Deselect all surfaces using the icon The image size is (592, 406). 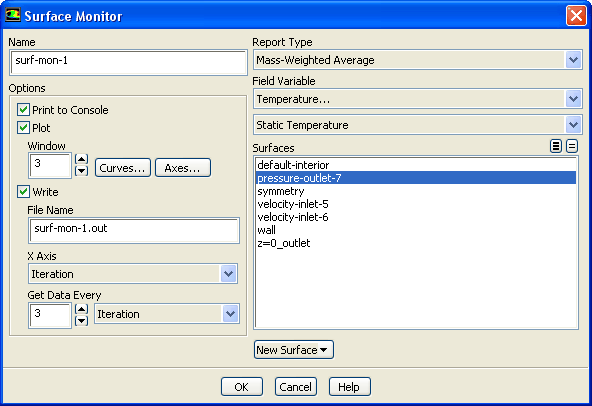[572, 146]
